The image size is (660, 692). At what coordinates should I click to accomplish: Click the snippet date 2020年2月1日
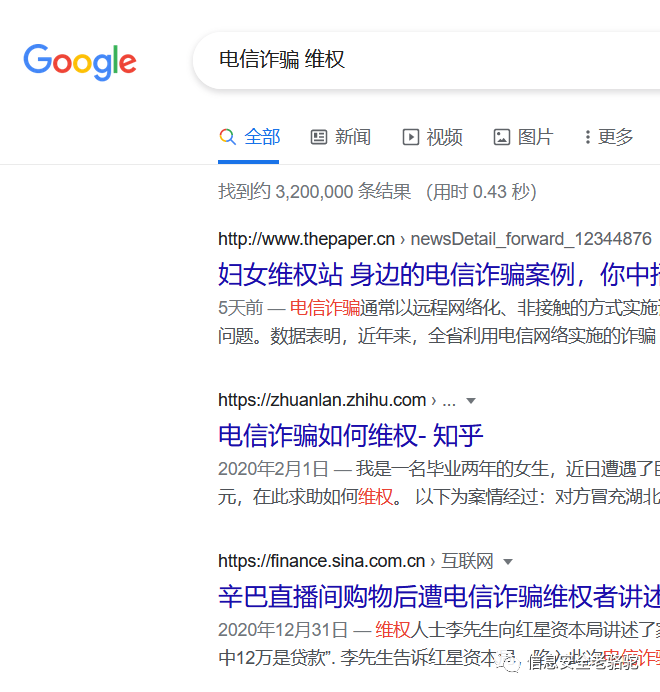273,469
